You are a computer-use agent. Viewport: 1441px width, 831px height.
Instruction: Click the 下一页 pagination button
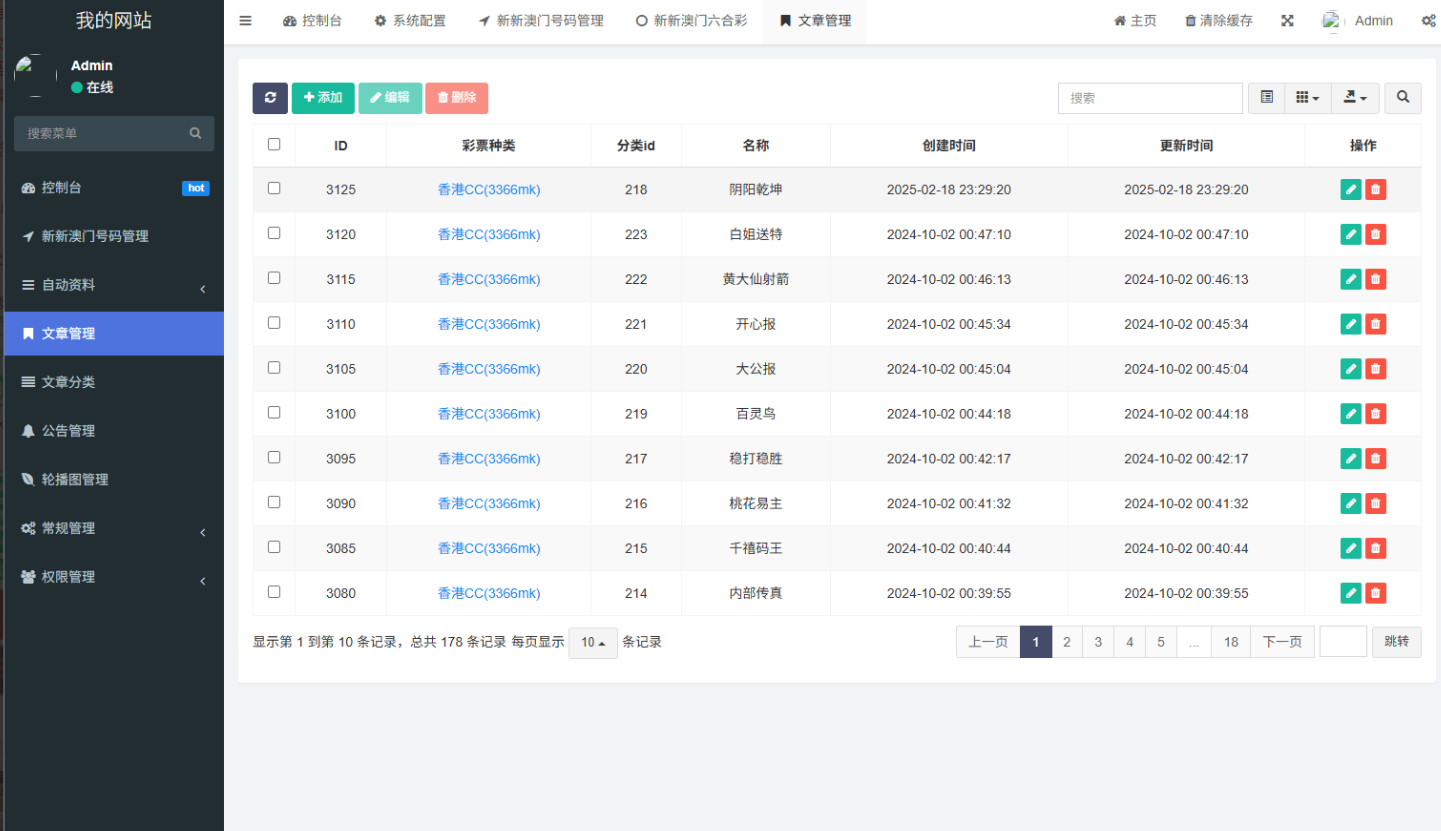pos(1282,642)
